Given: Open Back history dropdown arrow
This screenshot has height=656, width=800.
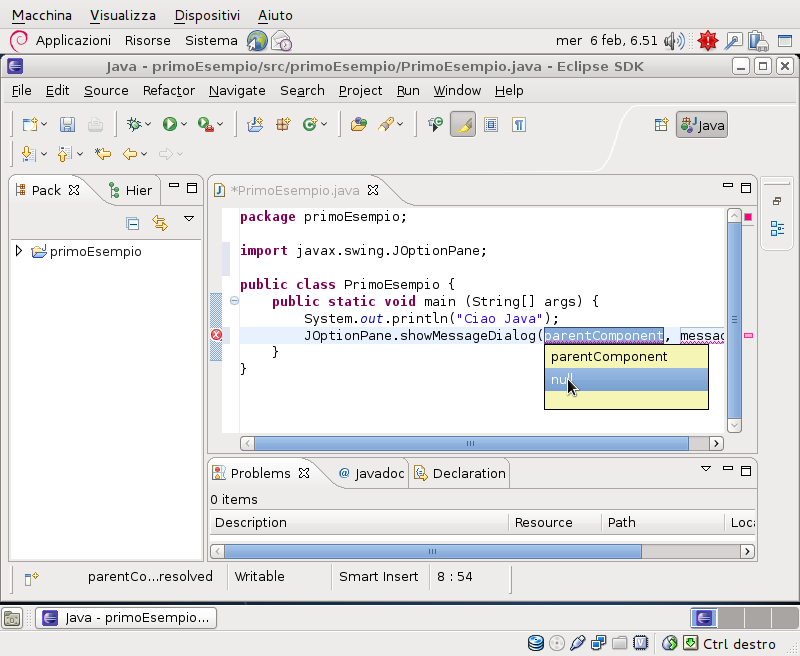Looking at the screenshot, I should point(144,154).
